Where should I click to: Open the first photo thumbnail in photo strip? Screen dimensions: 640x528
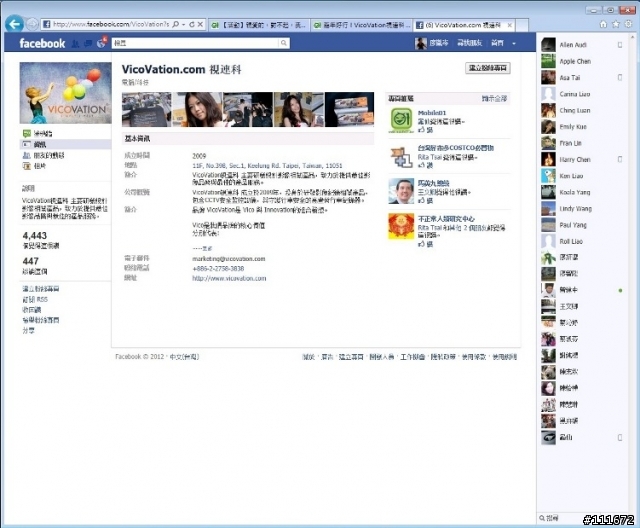[x=147, y=109]
